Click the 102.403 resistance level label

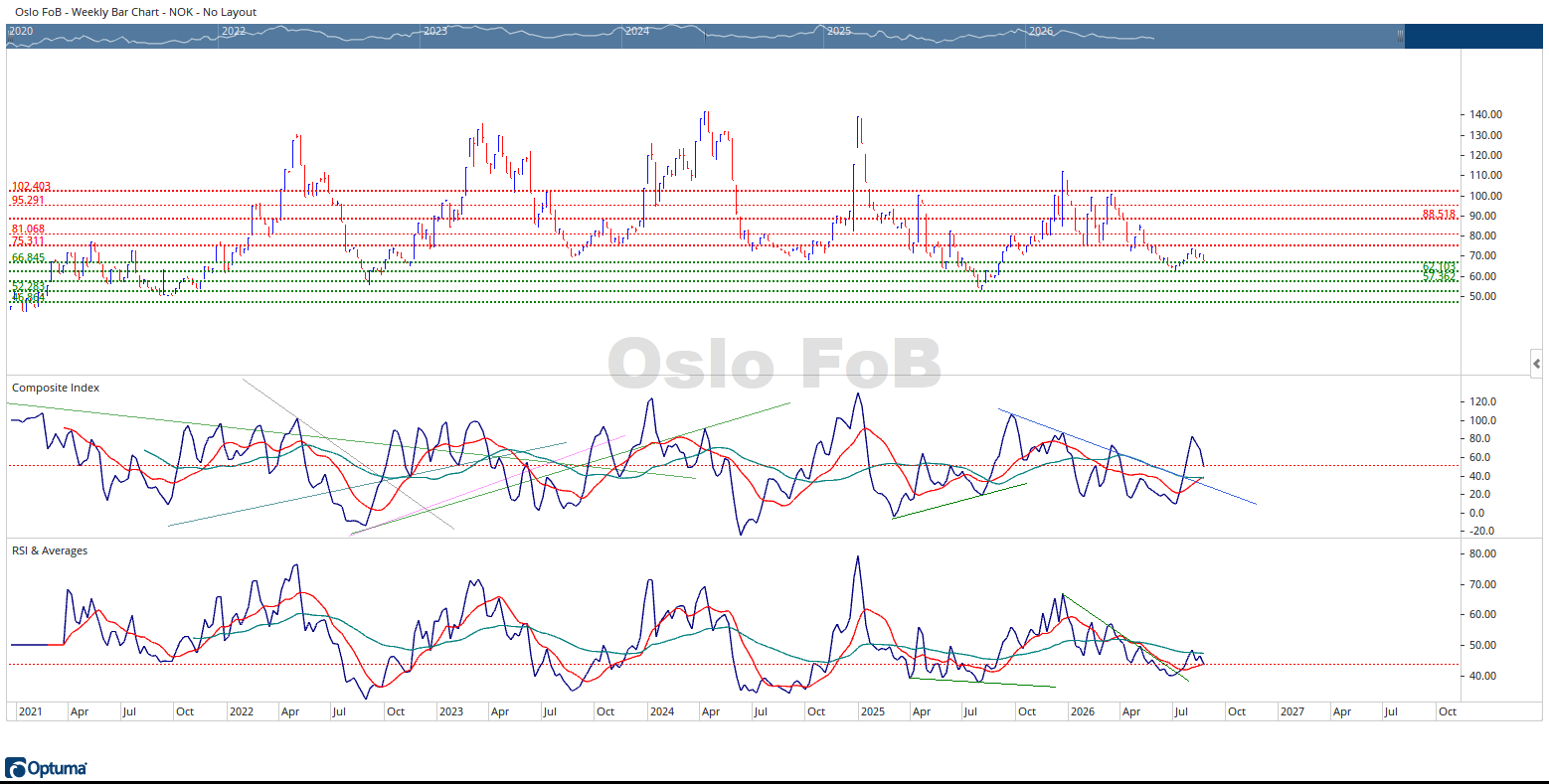click(31, 186)
